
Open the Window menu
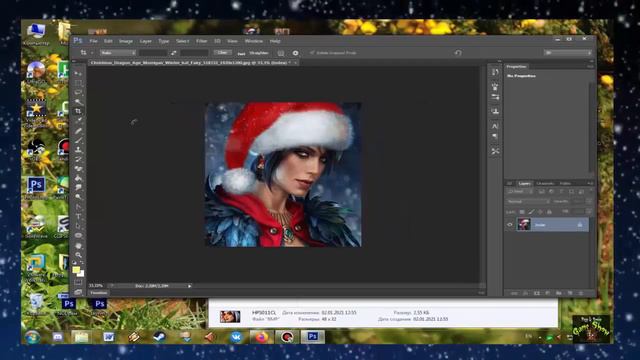pos(253,41)
